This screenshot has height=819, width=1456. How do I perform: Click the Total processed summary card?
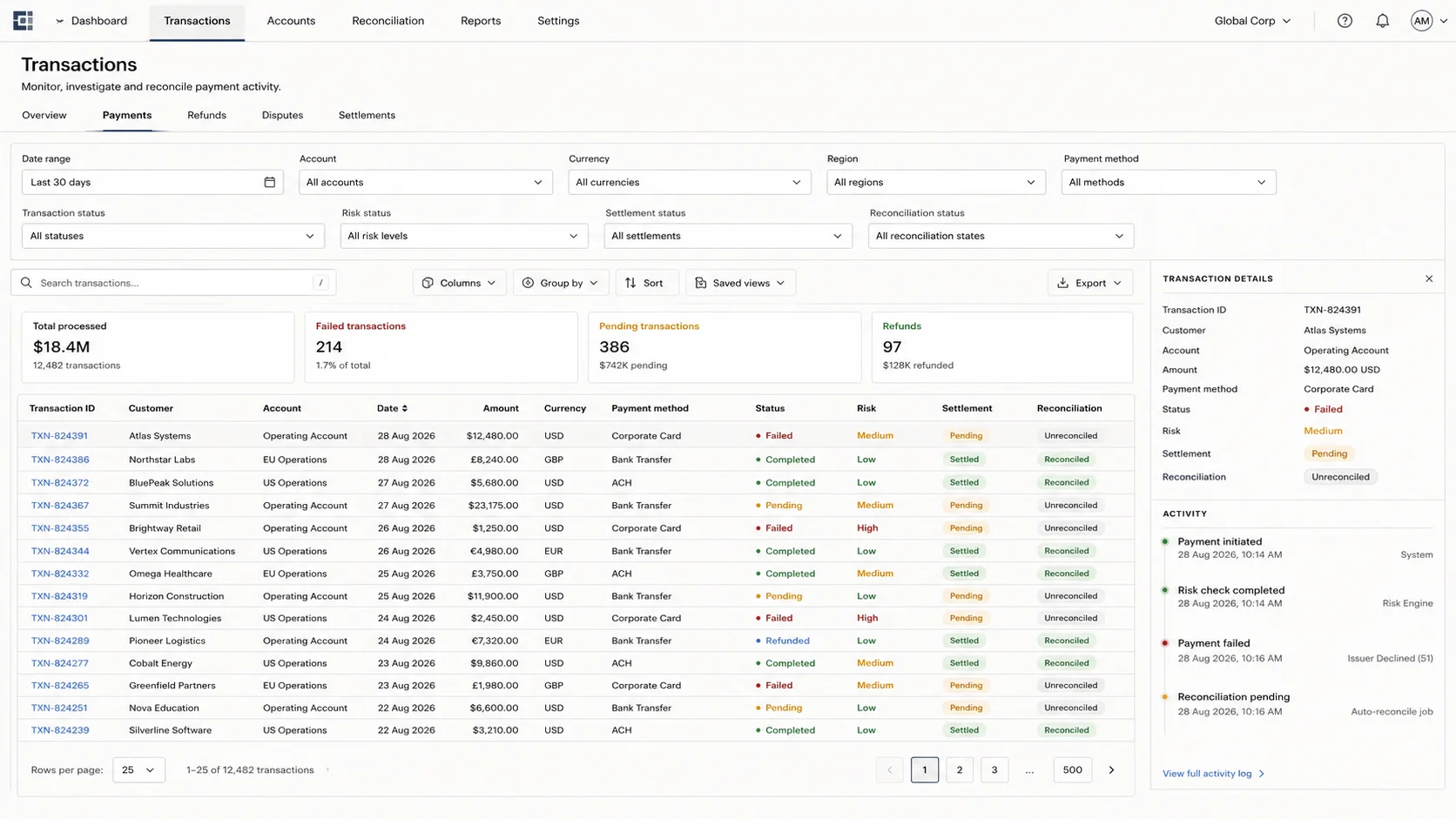click(x=158, y=347)
